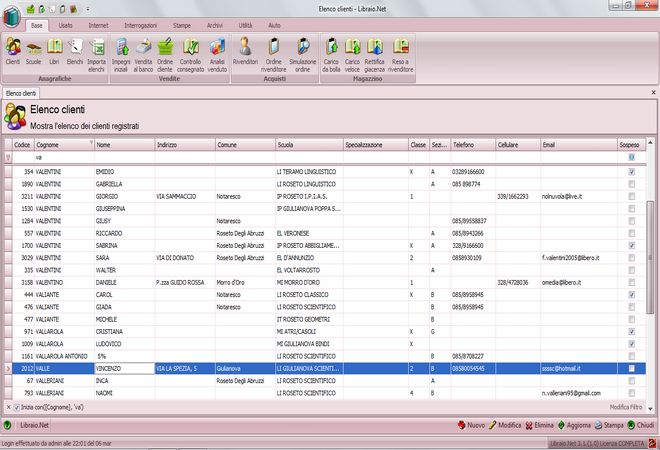Click the Importa elenchi icon
Image resolution: width=660 pixels, height=450 pixels.
96,55
